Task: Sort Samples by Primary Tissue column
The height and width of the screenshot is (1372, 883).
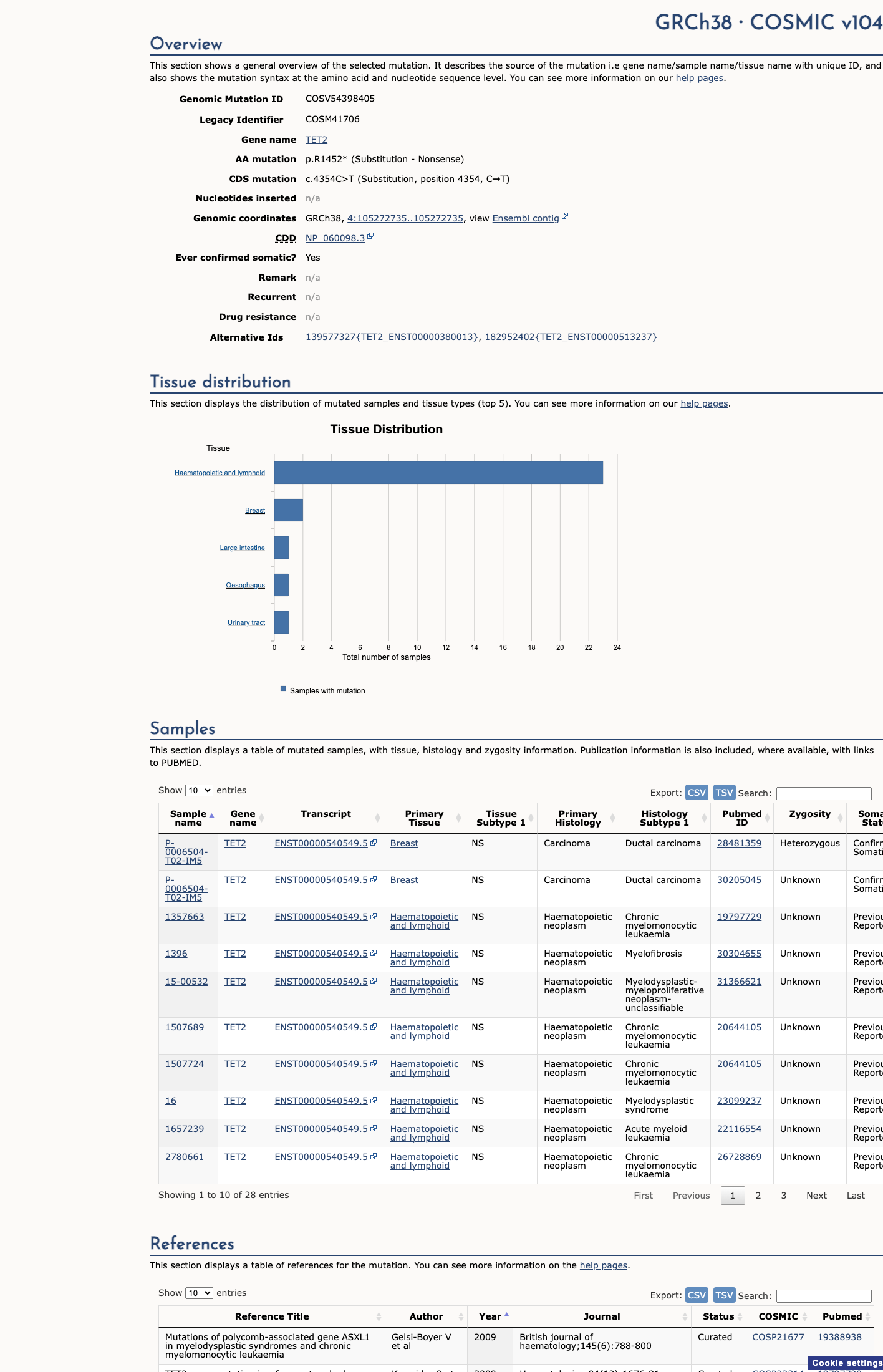Action: 424,818
